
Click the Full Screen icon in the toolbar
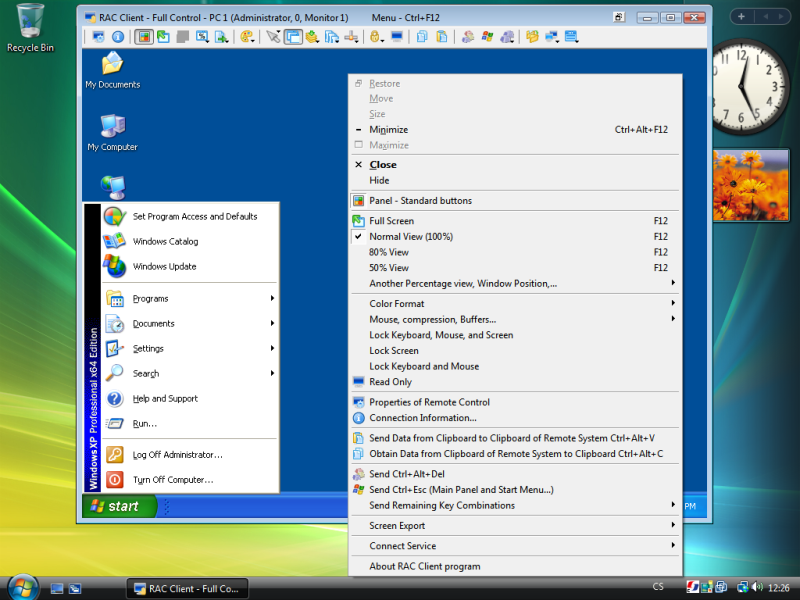coord(163,37)
